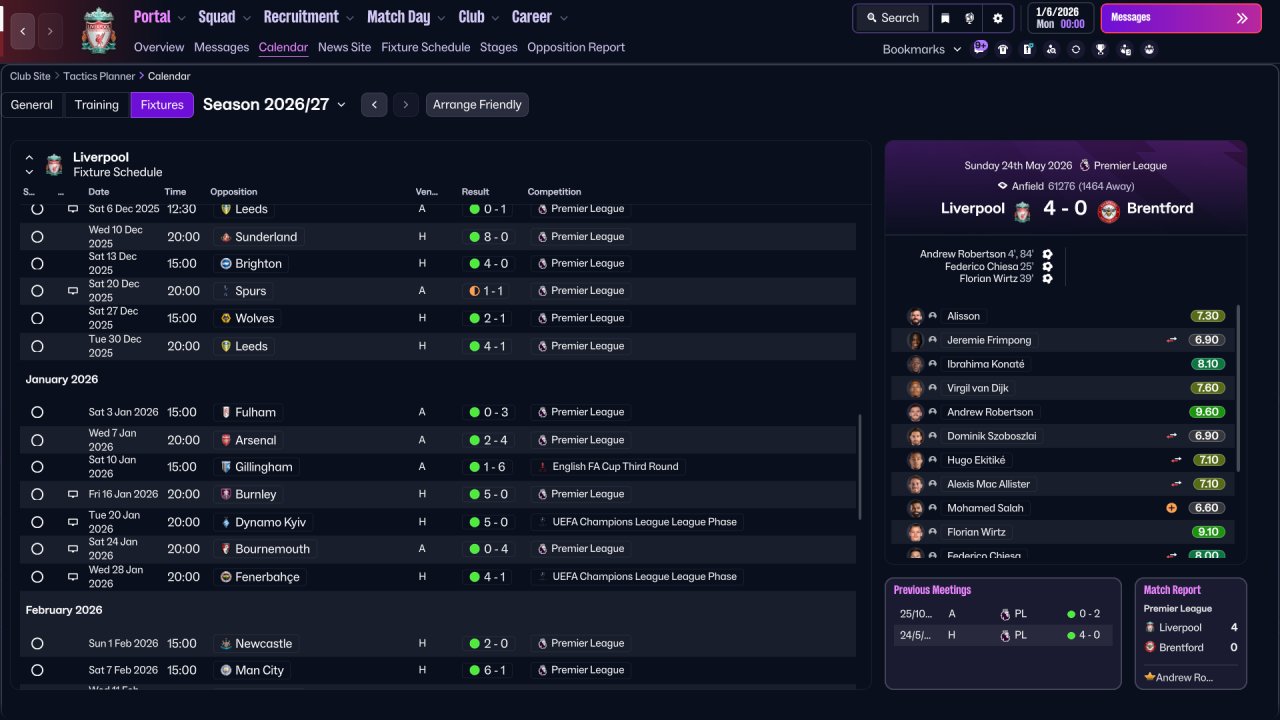
Task: Open the Season 2026/27 selector dropdown
Action: tap(275, 104)
